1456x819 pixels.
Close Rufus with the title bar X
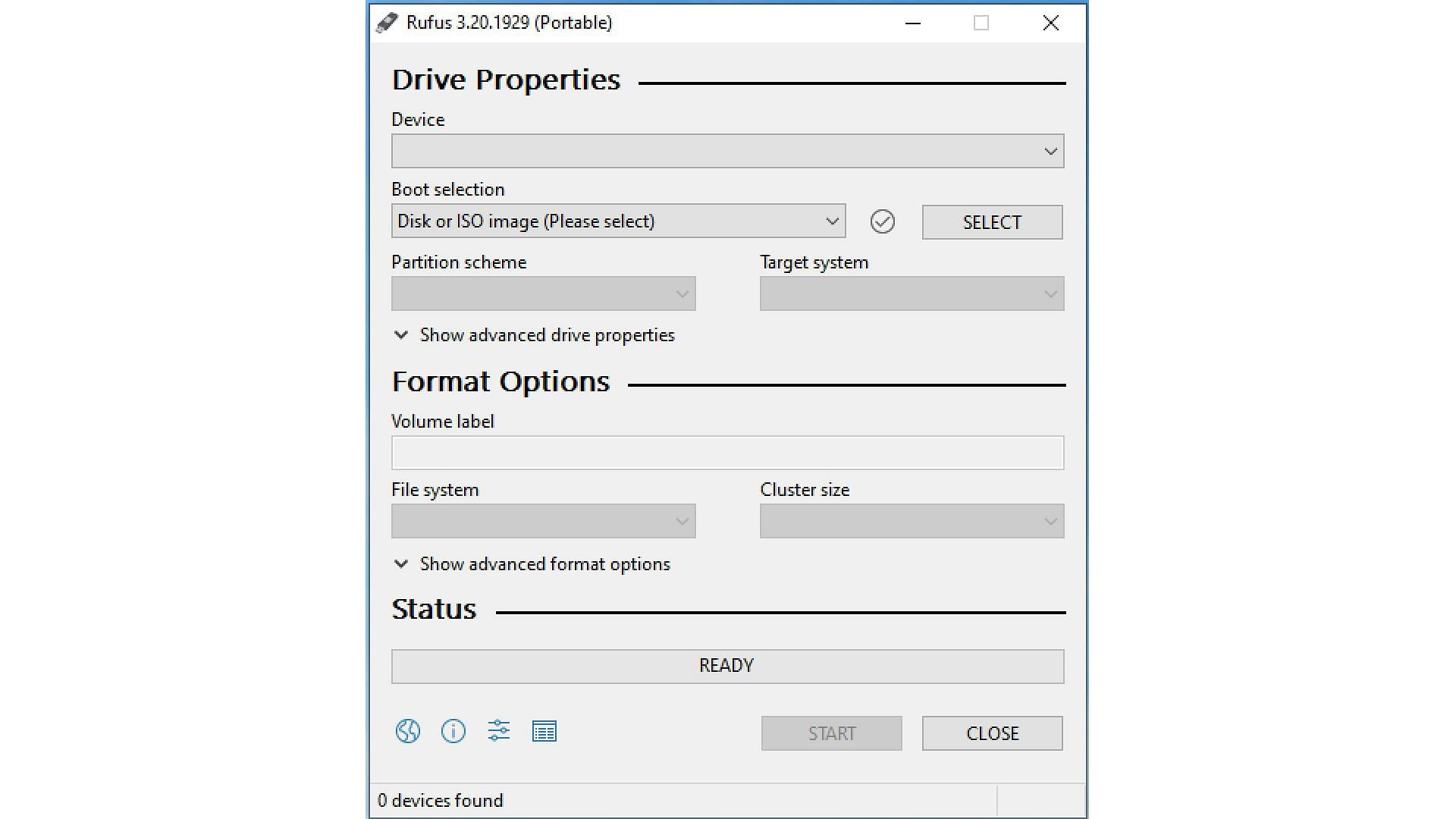[x=1050, y=23]
